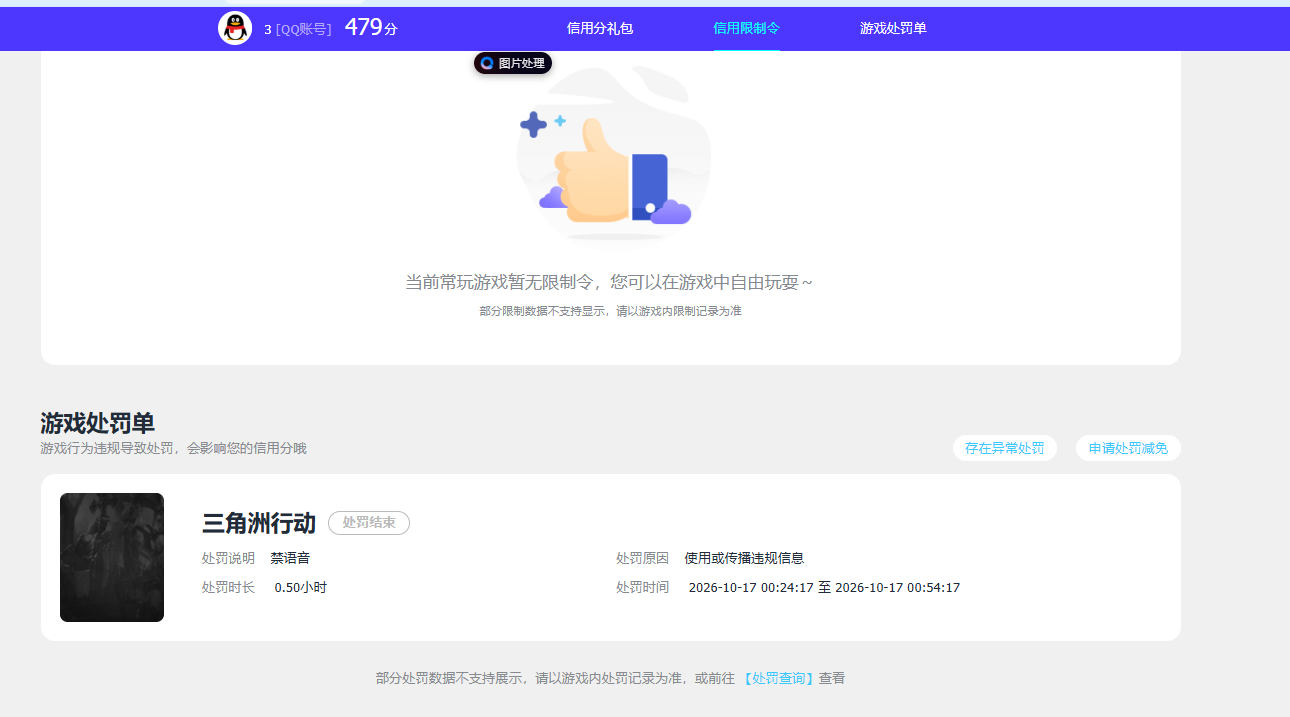
Task: Click the 禁语音 punishment description value
Action: [290, 558]
